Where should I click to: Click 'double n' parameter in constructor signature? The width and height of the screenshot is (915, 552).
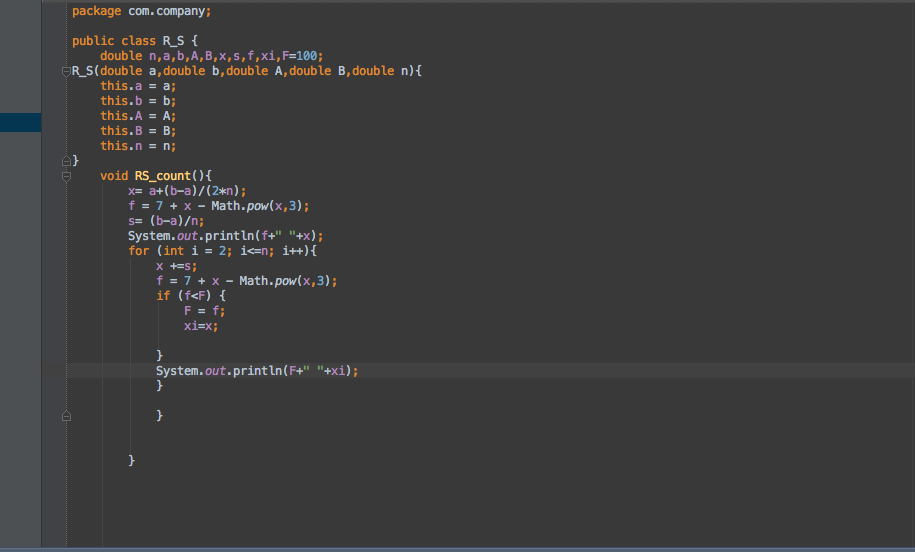click(x=380, y=71)
